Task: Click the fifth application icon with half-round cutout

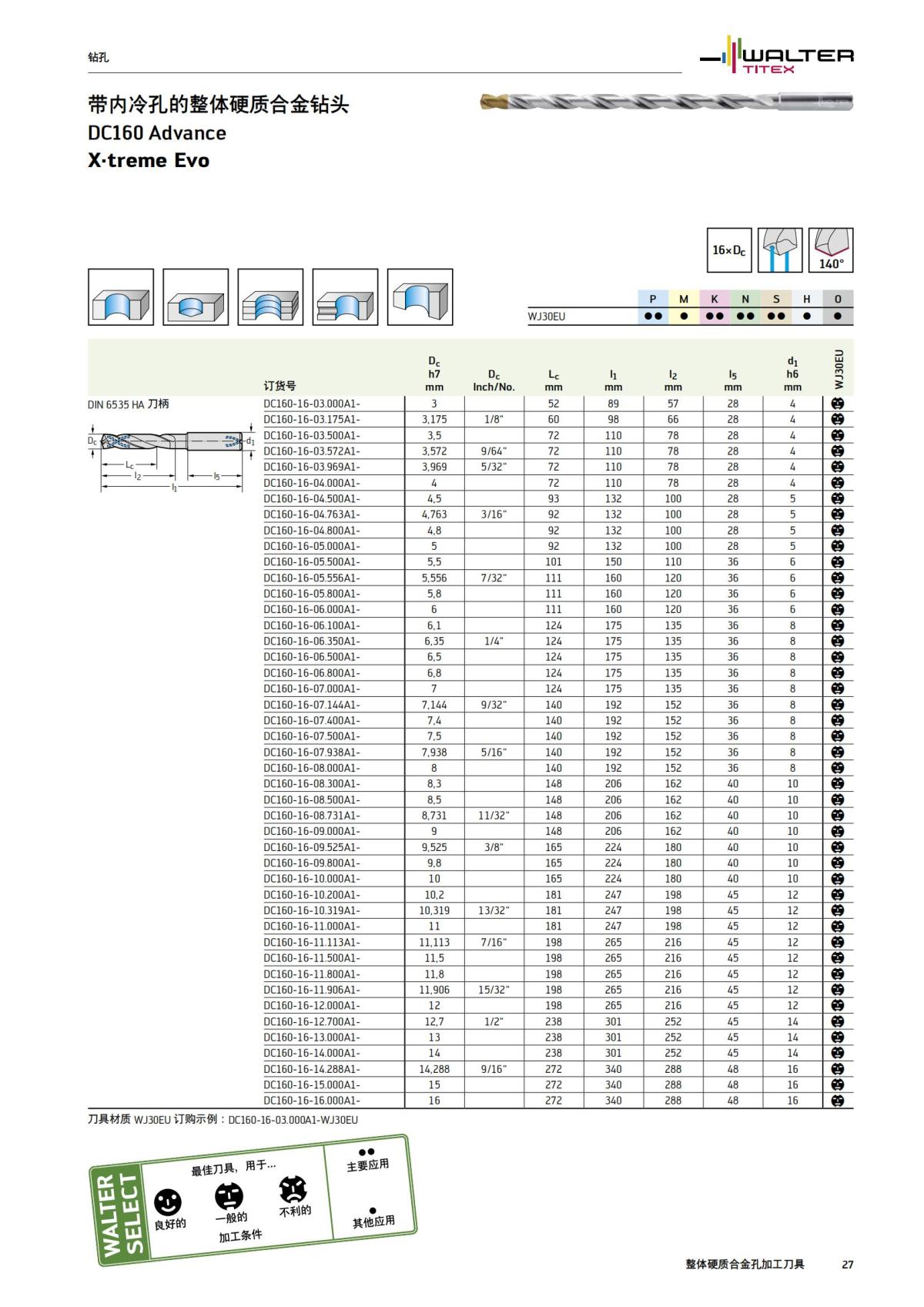Action: point(420,297)
